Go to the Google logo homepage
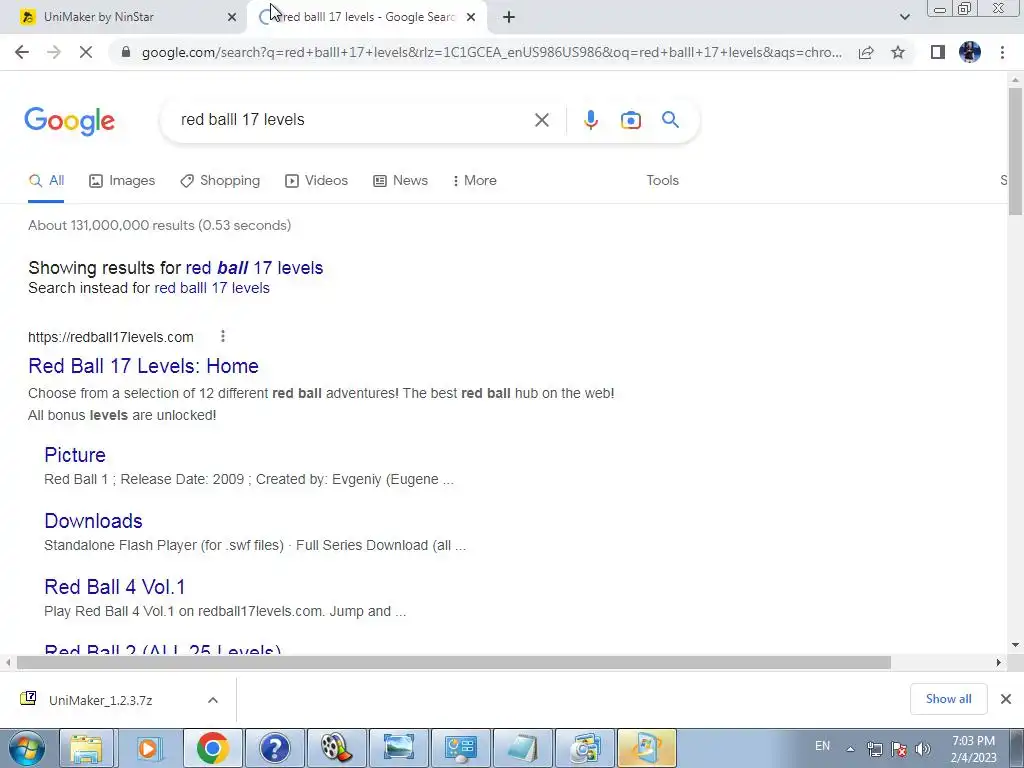 pos(69,121)
